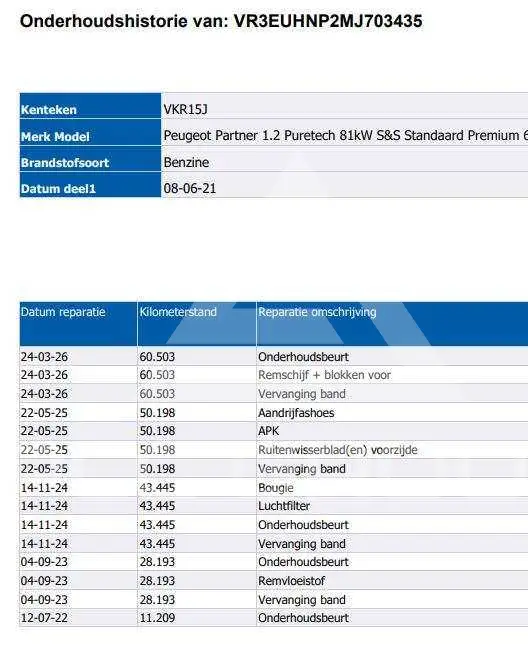This screenshot has height=648, width=528.
Task: Click the Datum deel1 value 08-06-21
Action: coord(190,188)
